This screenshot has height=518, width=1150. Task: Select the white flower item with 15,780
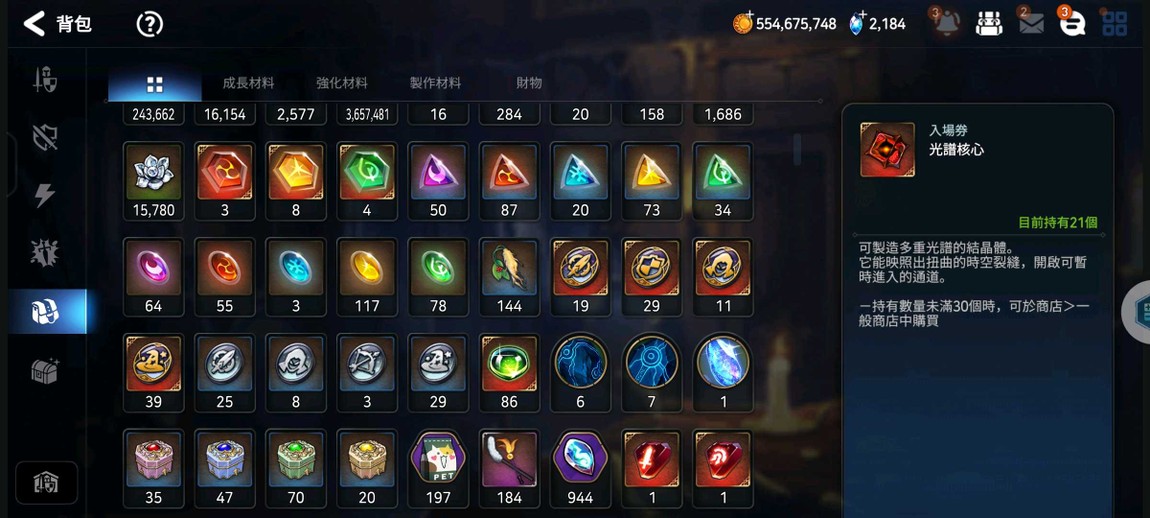[x=153, y=181]
